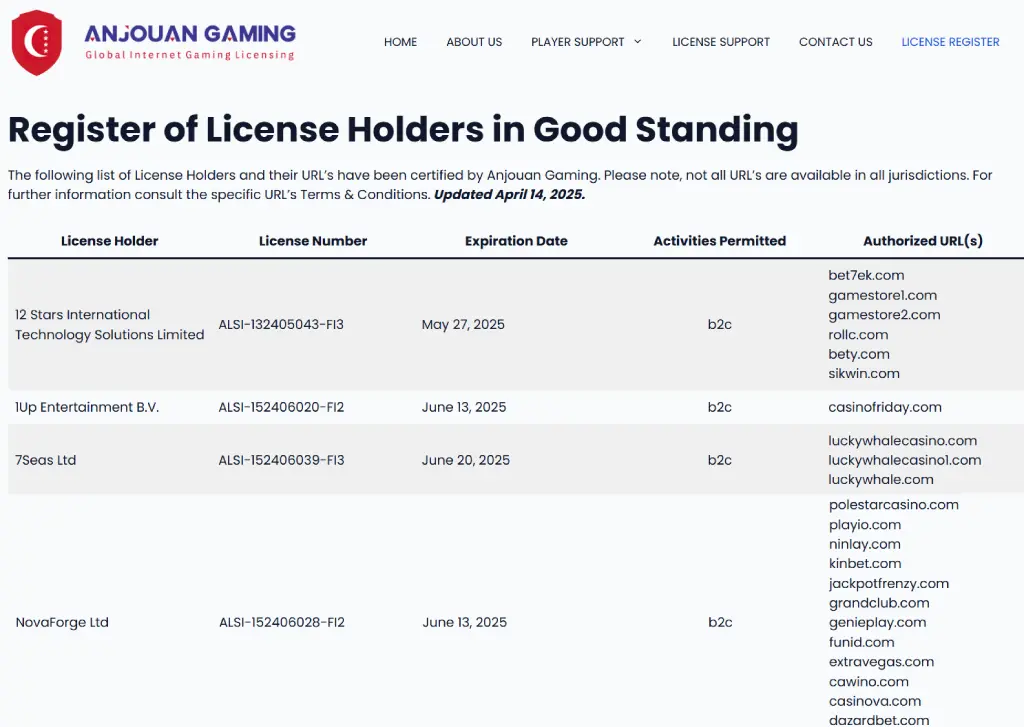Select license number ALSI-152406020-FI2

281,408
